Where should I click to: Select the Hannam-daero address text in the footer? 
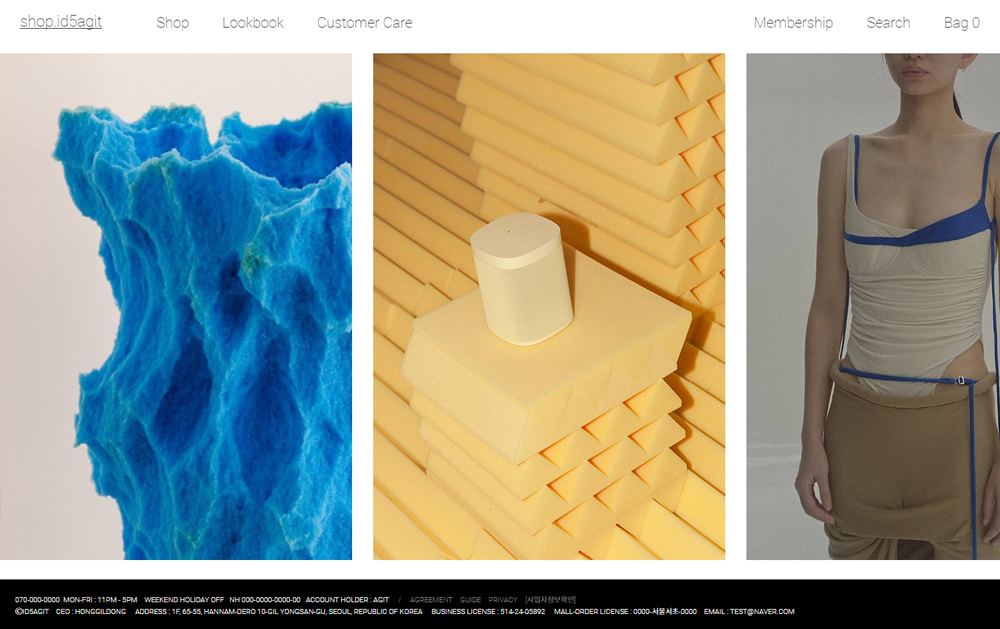point(297,611)
